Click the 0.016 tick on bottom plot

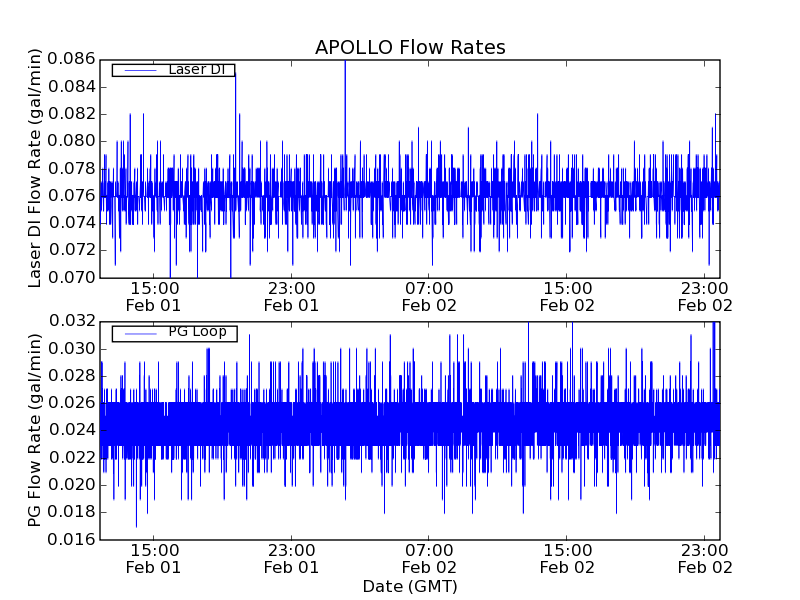71,539
